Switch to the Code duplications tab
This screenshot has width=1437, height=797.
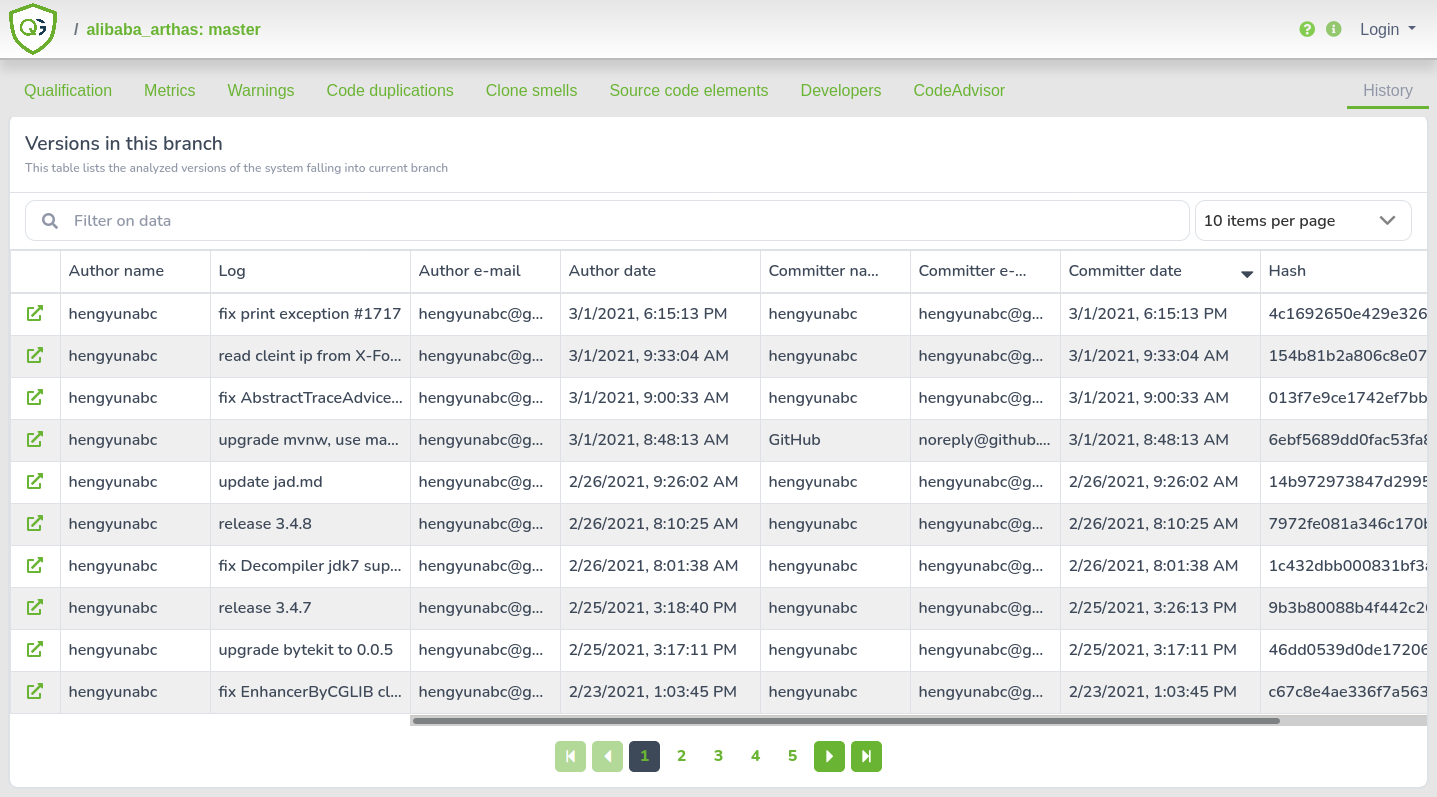coord(390,90)
